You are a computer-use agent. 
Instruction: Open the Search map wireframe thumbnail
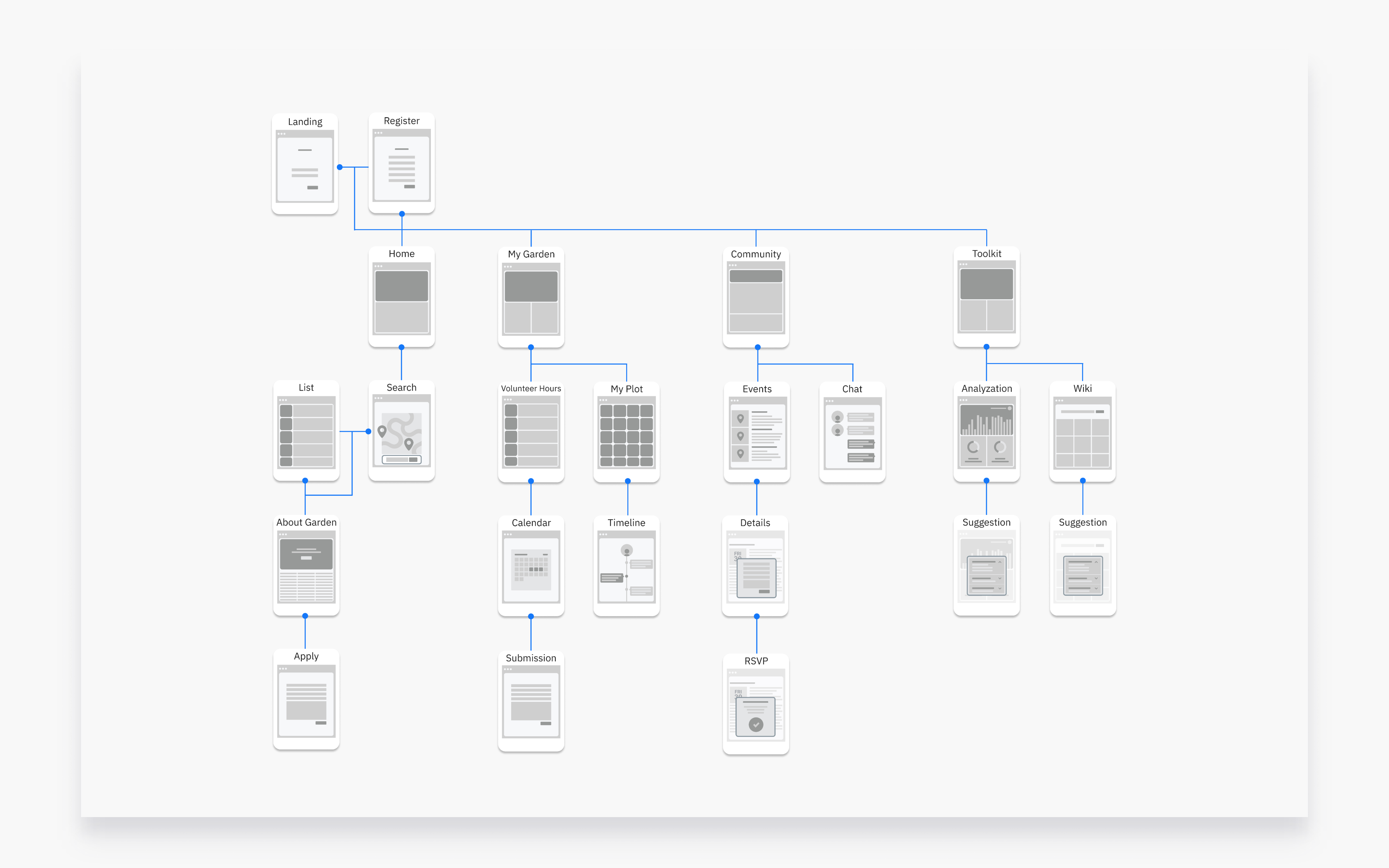pyautogui.click(x=401, y=431)
